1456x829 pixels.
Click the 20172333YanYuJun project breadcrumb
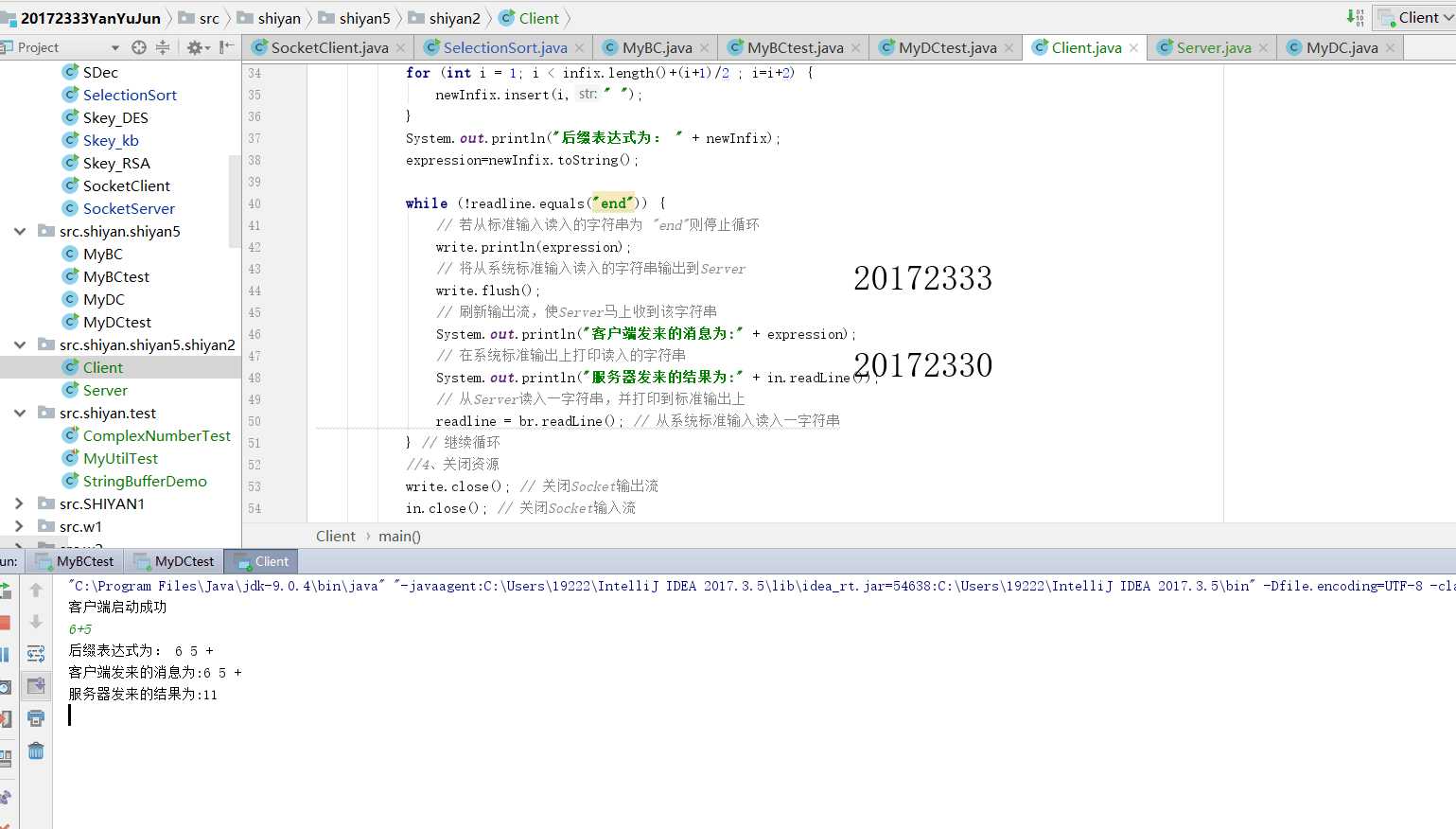[81, 18]
